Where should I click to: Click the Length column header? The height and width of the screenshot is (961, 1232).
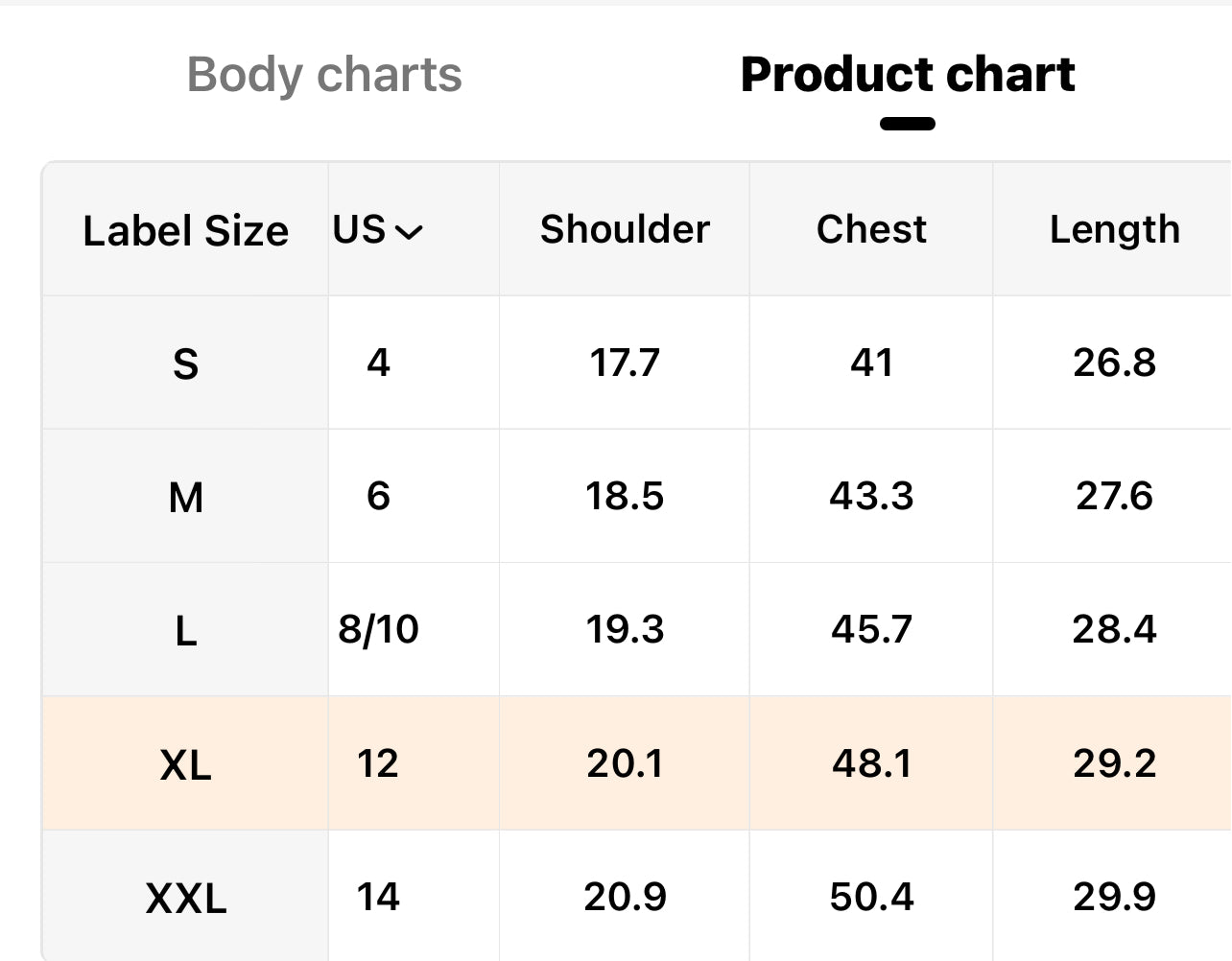pyautogui.click(x=1114, y=229)
